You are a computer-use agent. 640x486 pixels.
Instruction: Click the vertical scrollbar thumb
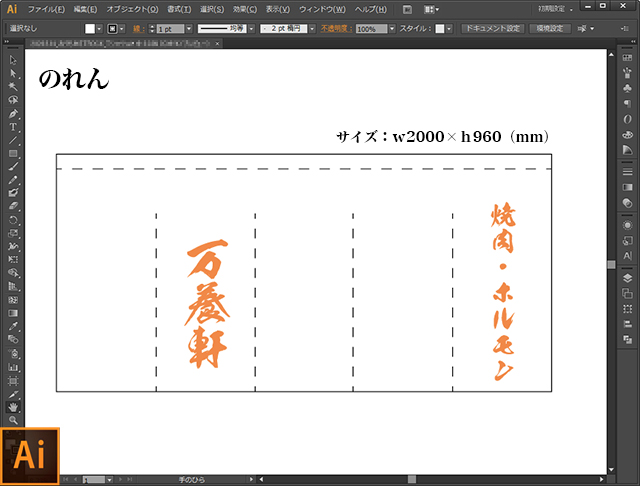tap(611, 264)
